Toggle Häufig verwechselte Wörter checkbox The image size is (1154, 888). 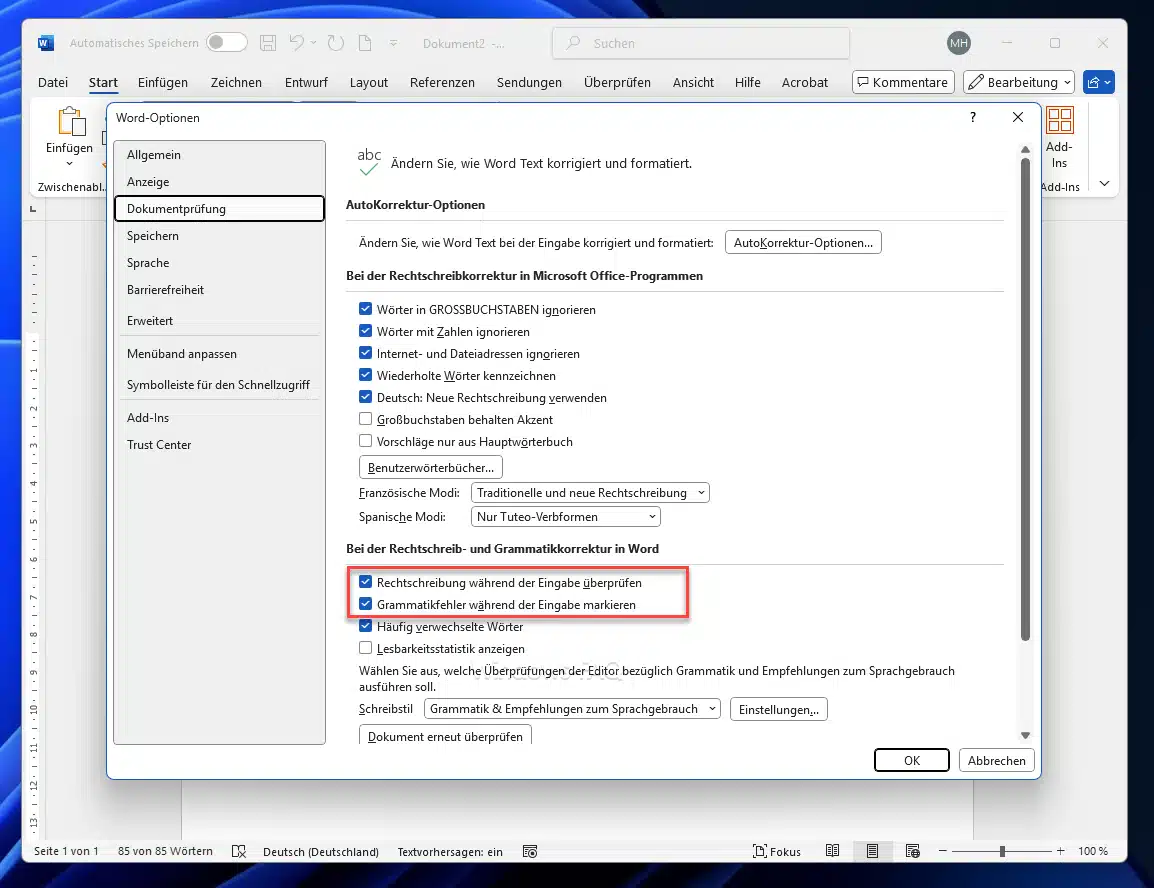(x=365, y=626)
